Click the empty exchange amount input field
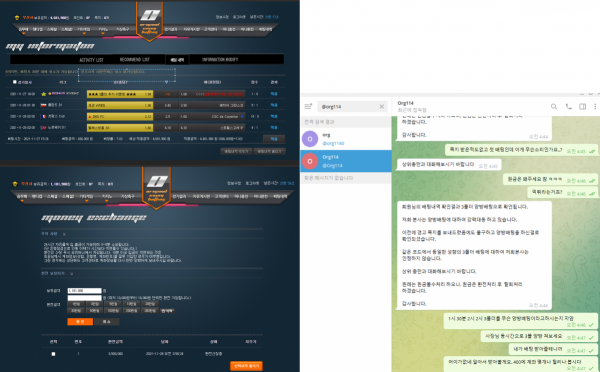 pyautogui.click(x=85, y=298)
